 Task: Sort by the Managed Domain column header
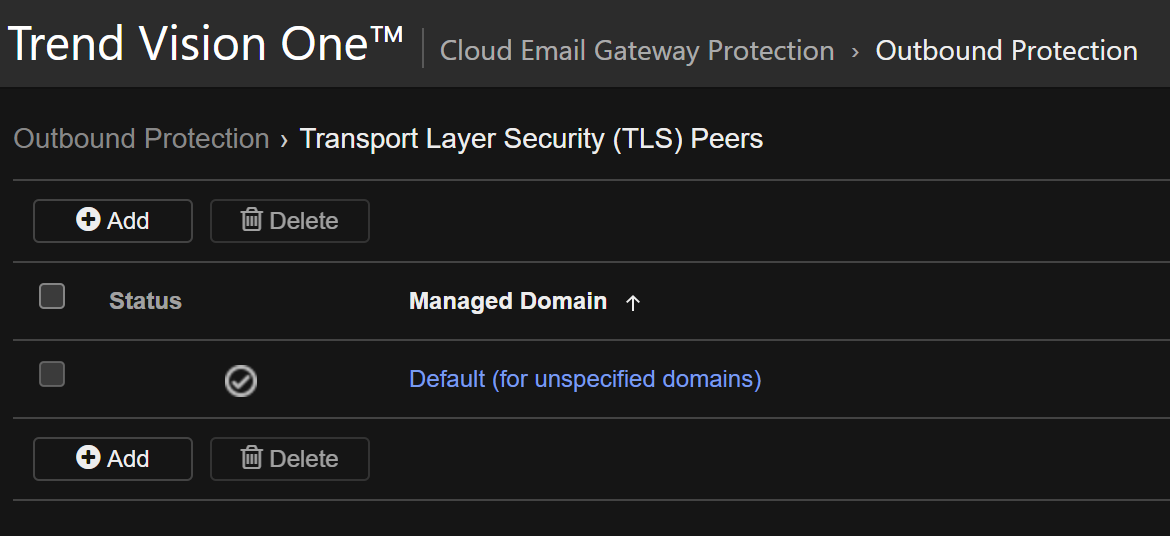click(x=508, y=301)
